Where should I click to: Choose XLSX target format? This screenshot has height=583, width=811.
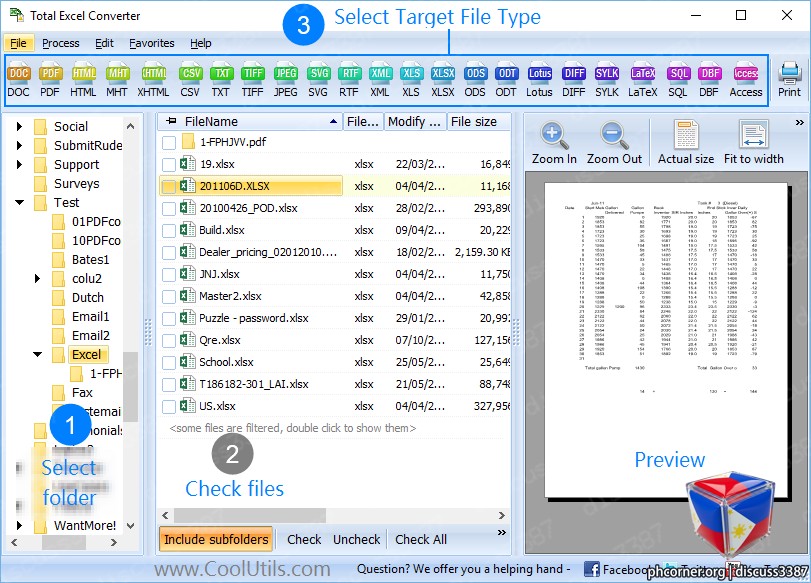coord(443,81)
